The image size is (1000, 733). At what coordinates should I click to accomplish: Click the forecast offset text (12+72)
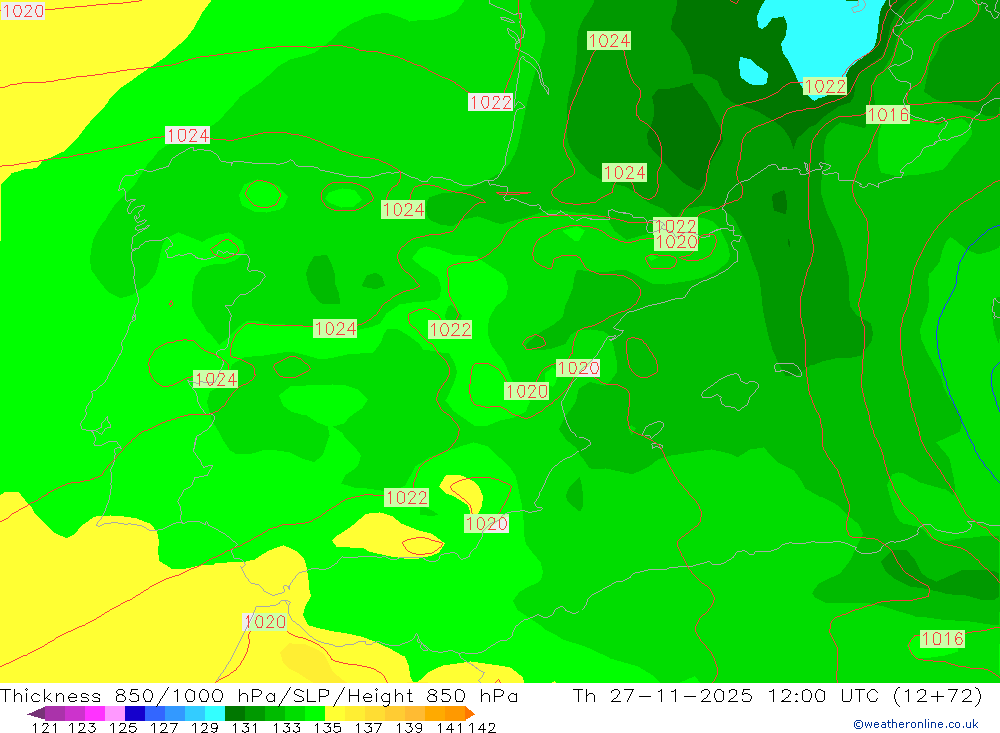point(938,695)
